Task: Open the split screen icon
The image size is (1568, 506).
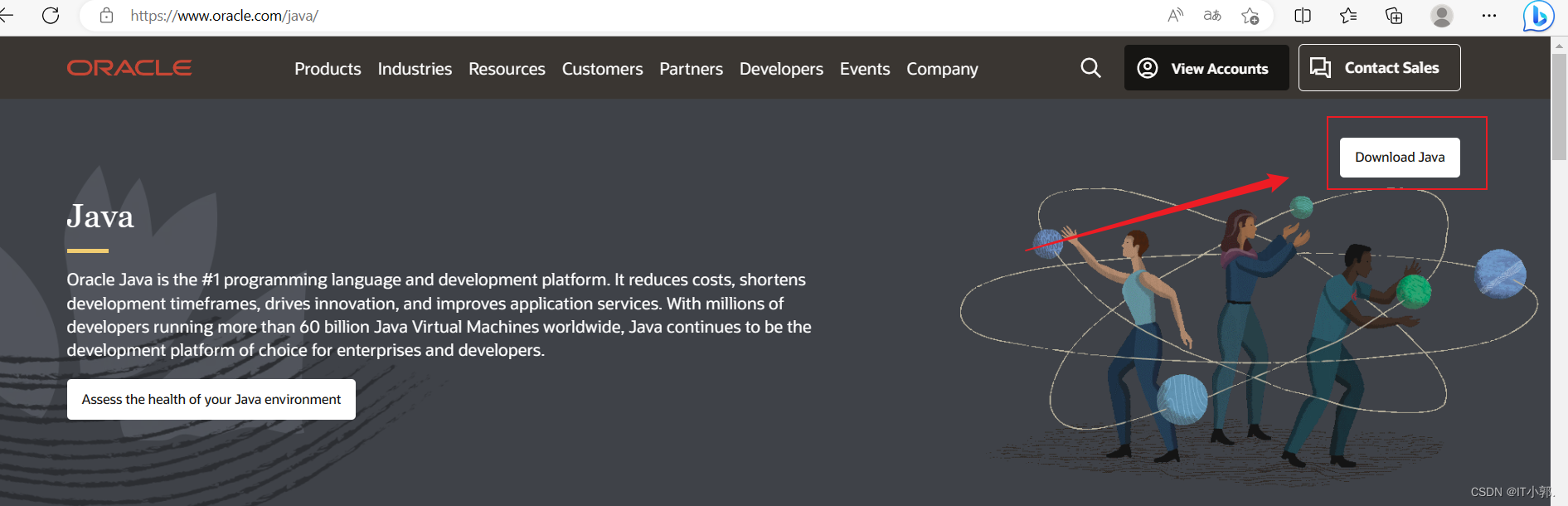Action: (x=1303, y=15)
